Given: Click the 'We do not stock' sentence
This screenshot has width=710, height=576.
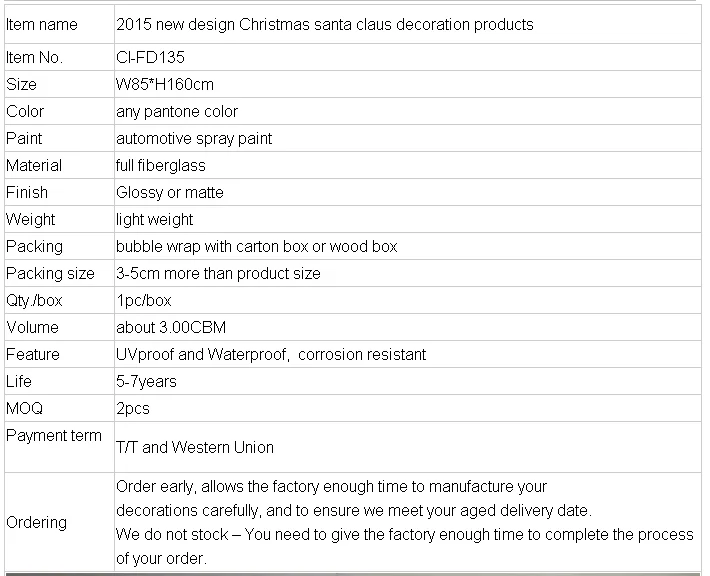Looking at the screenshot, I should (404, 534).
